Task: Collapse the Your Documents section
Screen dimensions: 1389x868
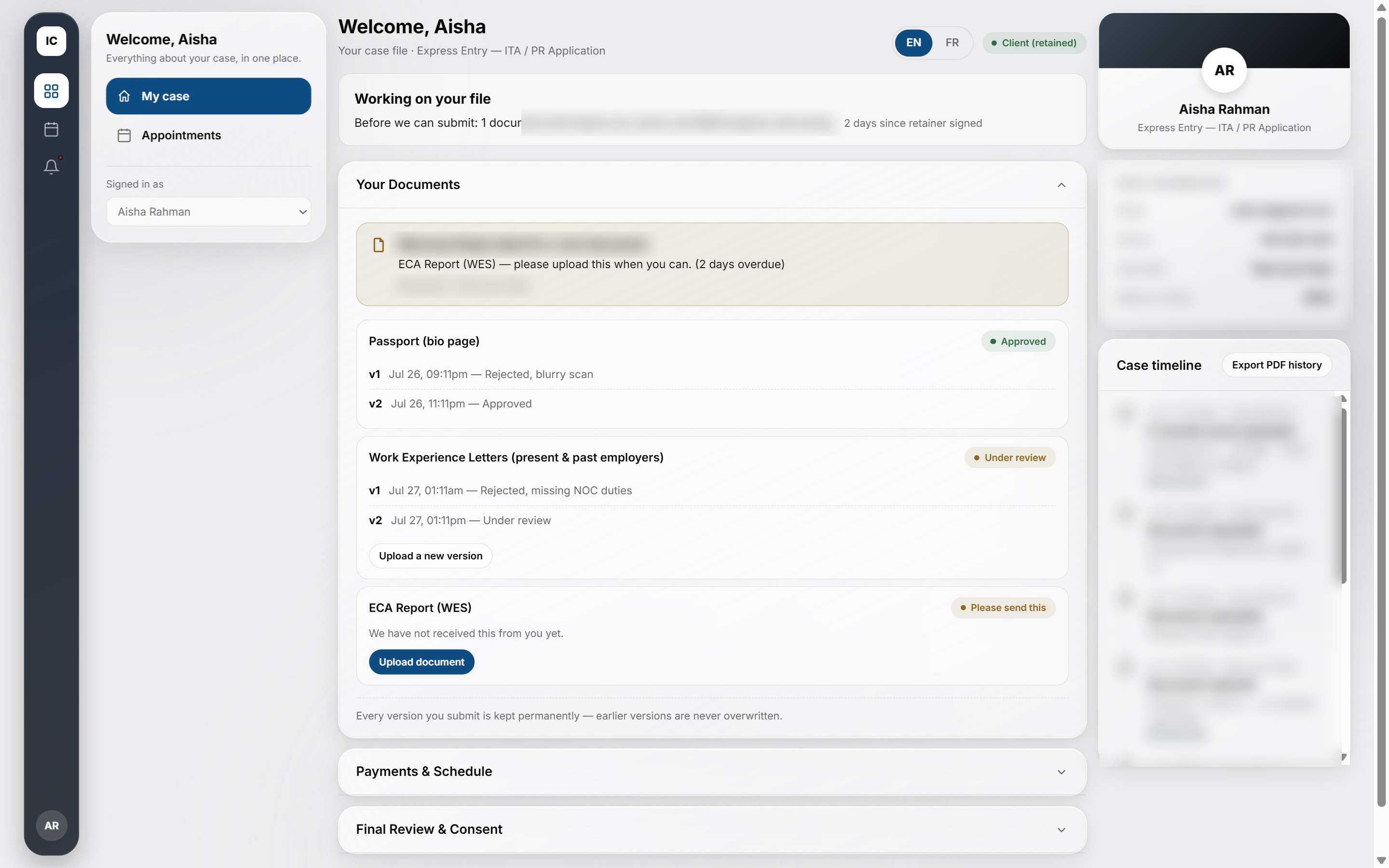Action: click(x=1061, y=185)
